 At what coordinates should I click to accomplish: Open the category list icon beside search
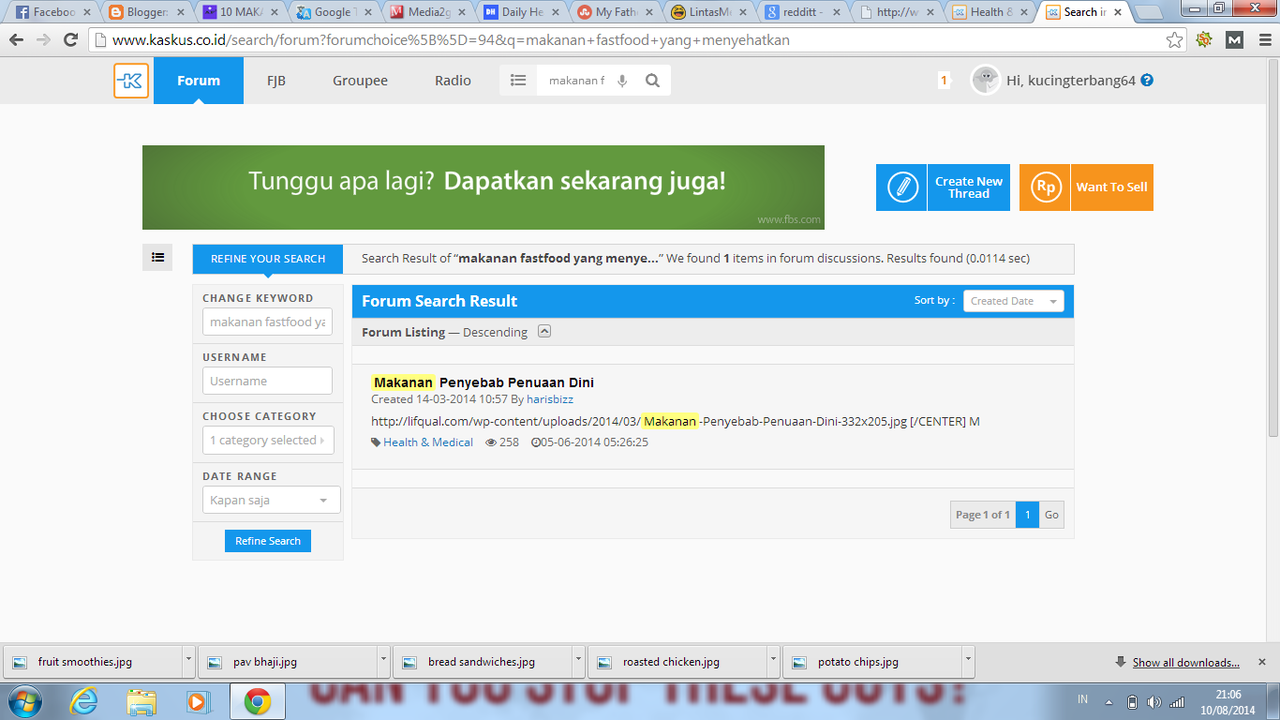coord(518,81)
